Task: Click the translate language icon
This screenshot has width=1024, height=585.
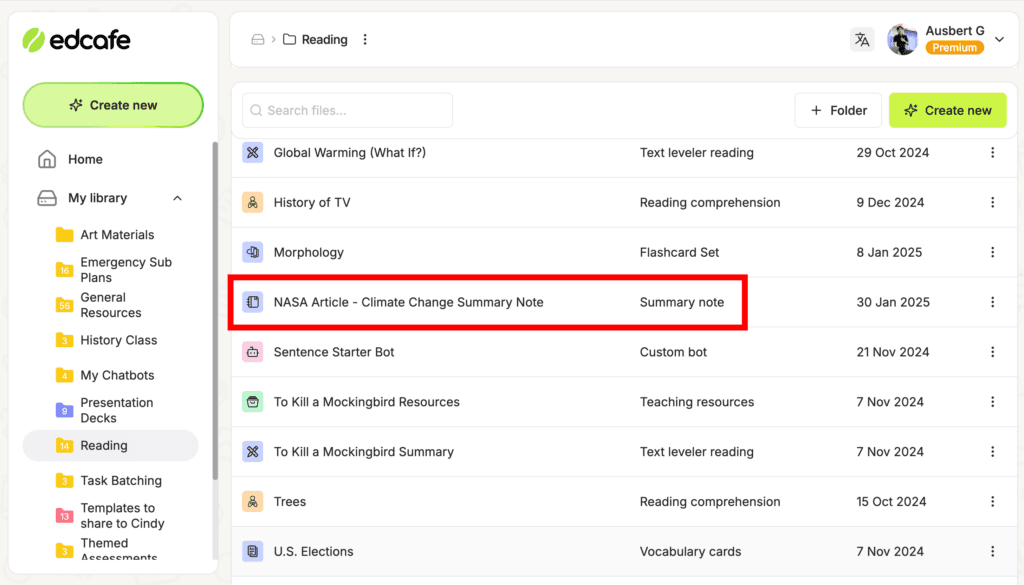Action: (862, 40)
